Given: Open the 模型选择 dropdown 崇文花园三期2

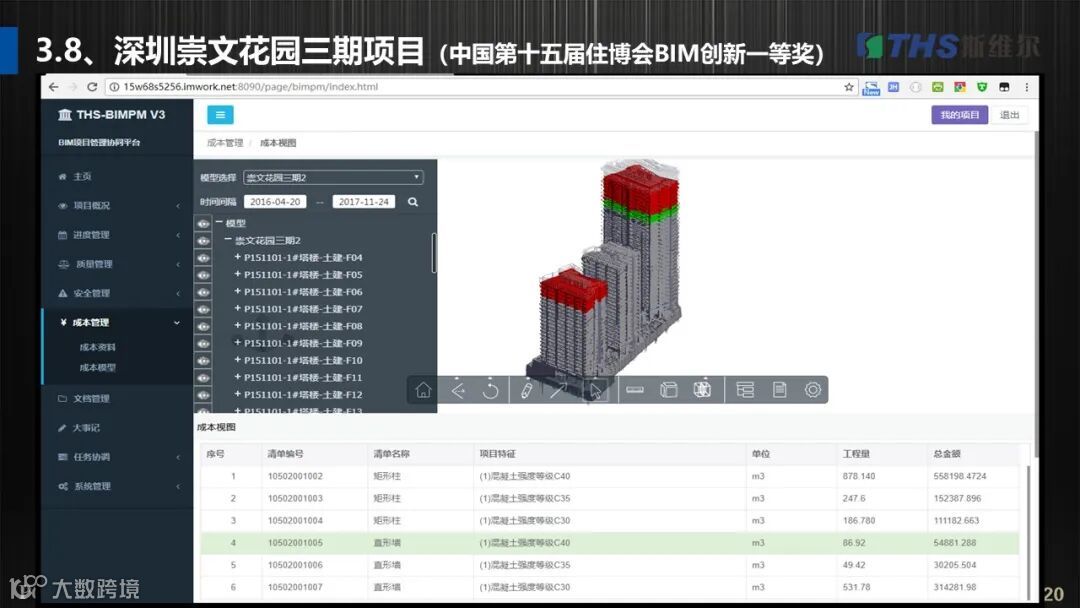Looking at the screenshot, I should [333, 178].
